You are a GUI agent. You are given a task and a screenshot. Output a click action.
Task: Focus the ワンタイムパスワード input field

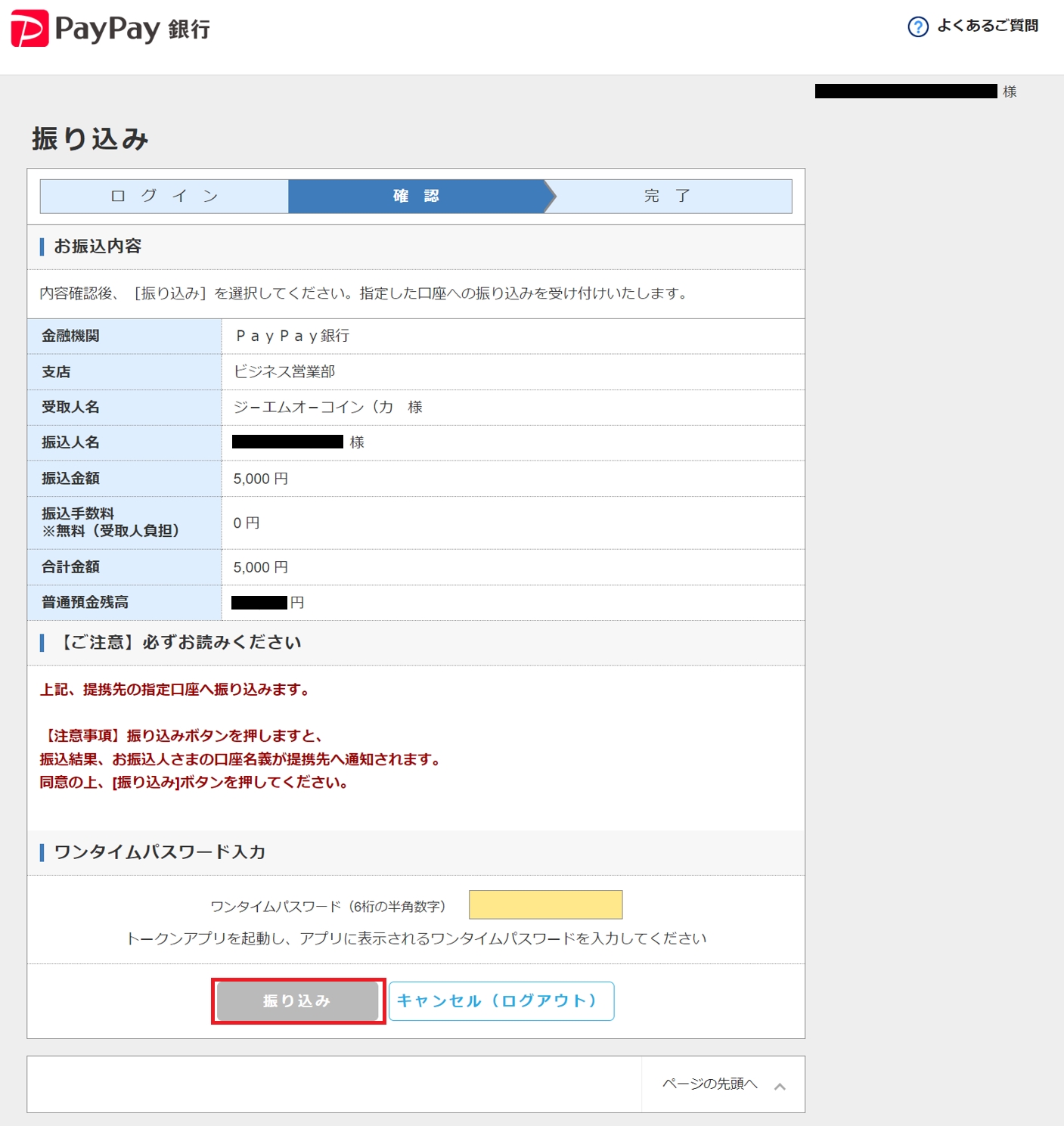tap(545, 904)
